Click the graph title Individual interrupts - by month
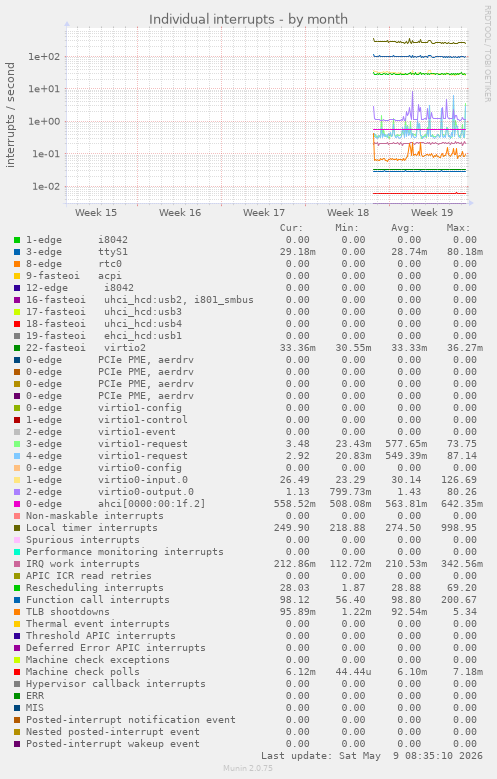497x779 pixels. click(x=248, y=19)
